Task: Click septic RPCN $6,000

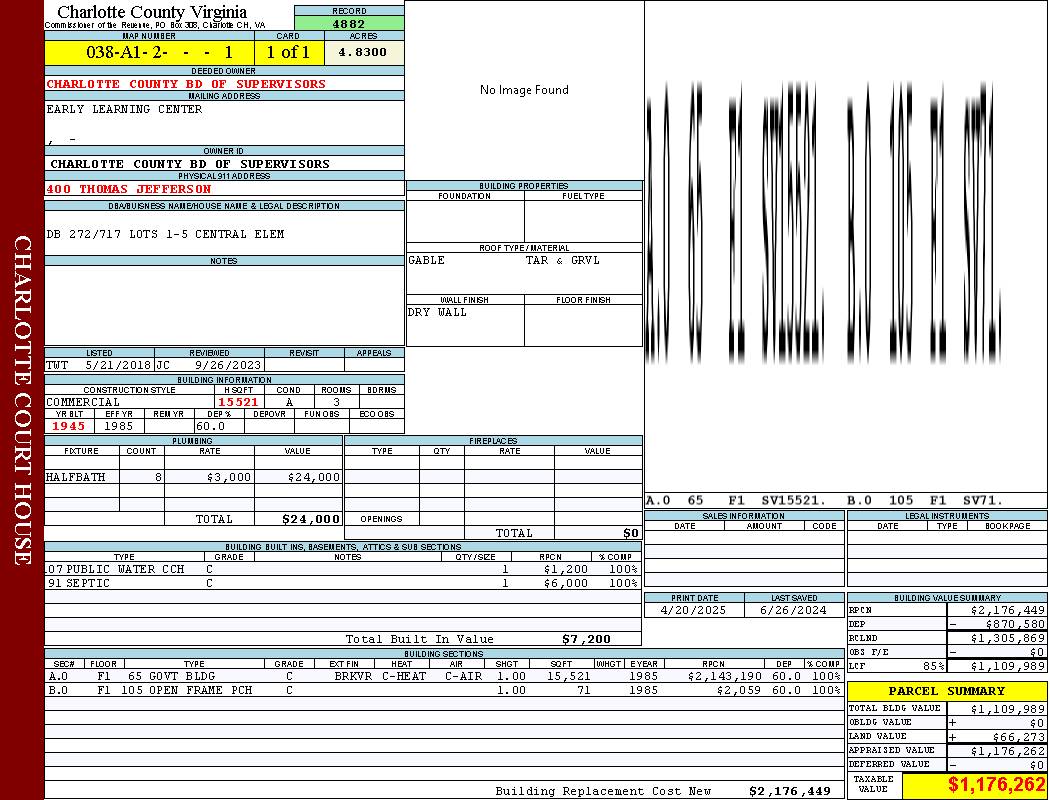Action: point(566,583)
